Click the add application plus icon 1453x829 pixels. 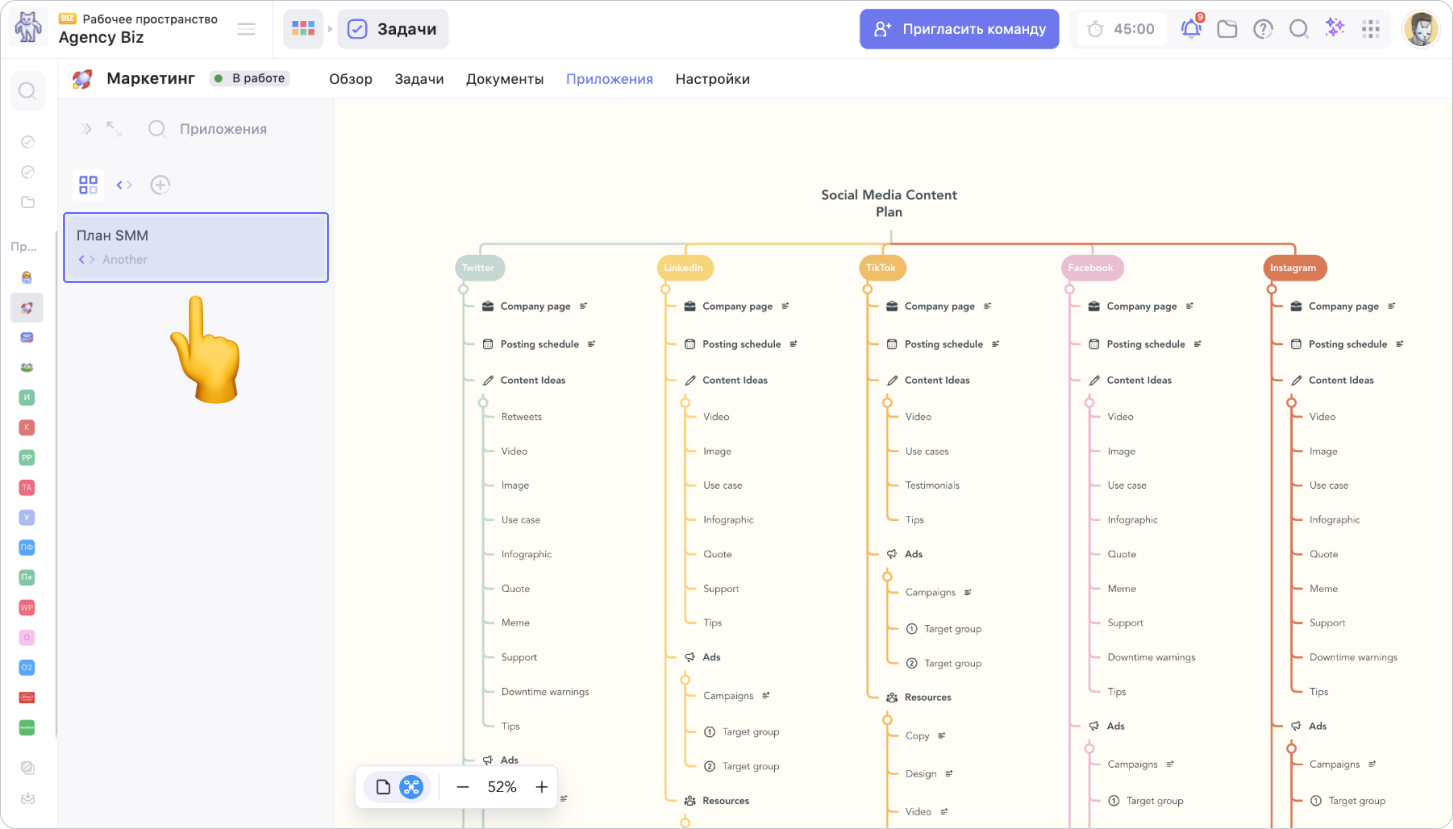(x=160, y=185)
